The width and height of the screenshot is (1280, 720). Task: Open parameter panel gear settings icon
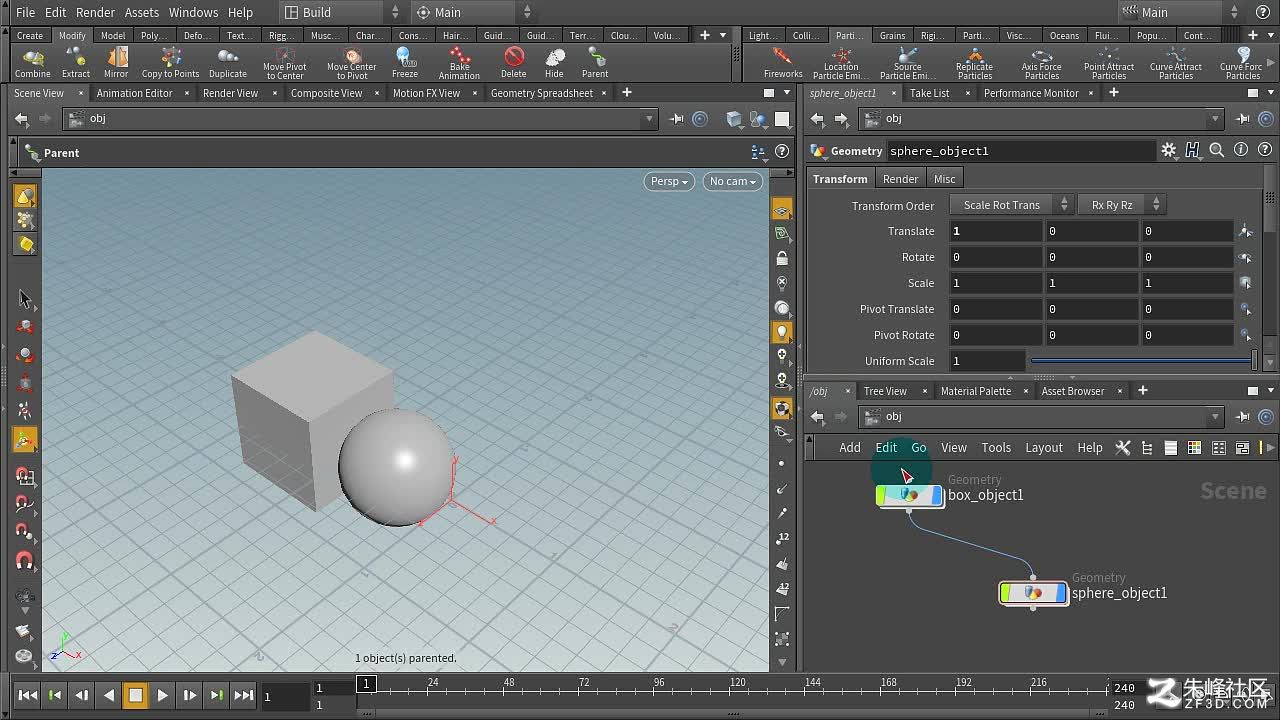(1169, 150)
